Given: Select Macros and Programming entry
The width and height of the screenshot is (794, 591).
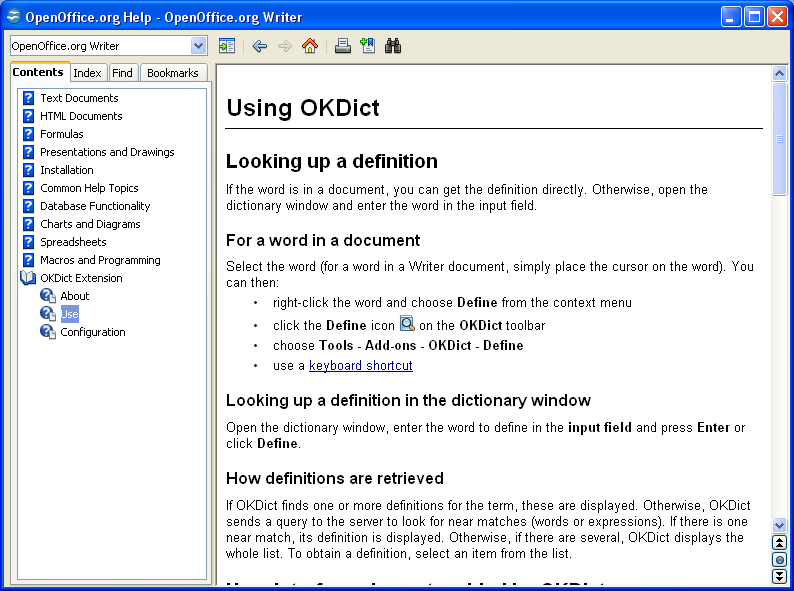Looking at the screenshot, I should point(100,260).
